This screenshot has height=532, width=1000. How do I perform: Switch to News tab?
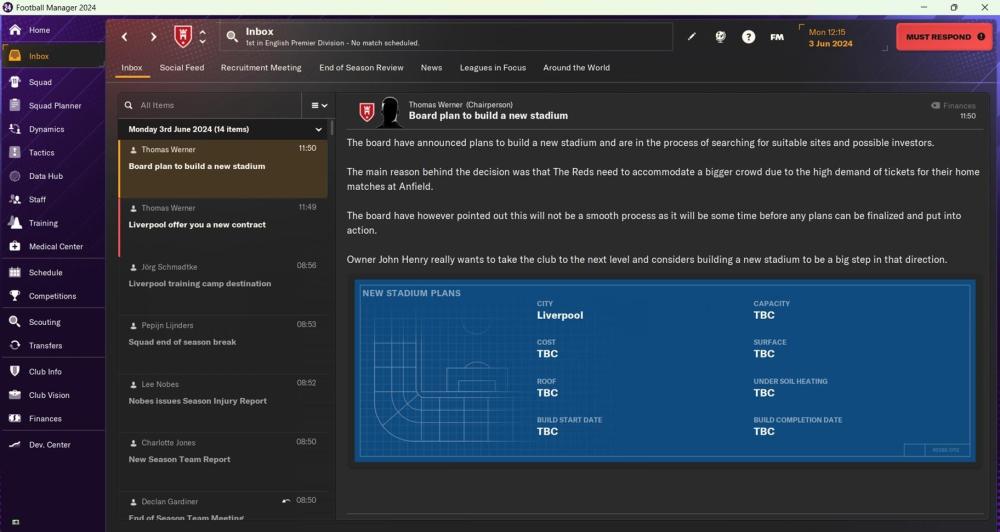pyautogui.click(x=431, y=68)
